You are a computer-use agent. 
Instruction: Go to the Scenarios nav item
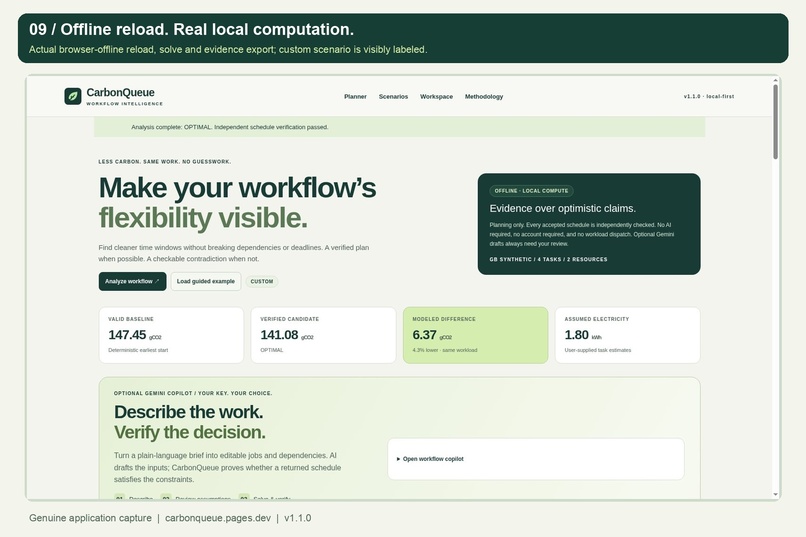393,97
